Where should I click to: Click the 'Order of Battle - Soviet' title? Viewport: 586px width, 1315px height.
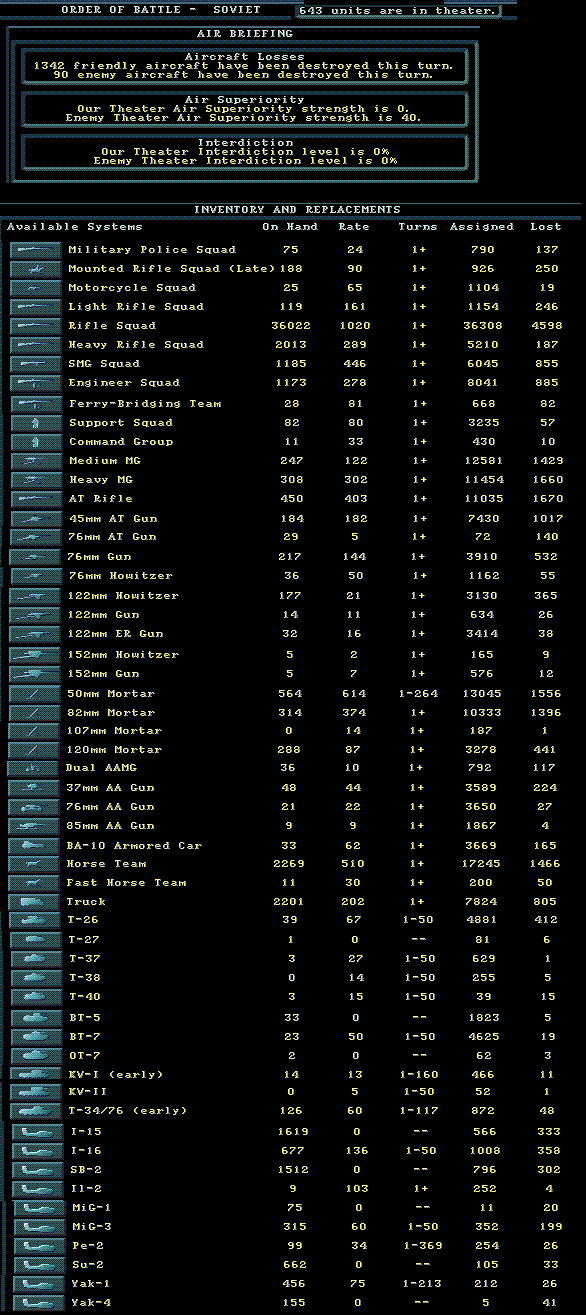[160, 10]
